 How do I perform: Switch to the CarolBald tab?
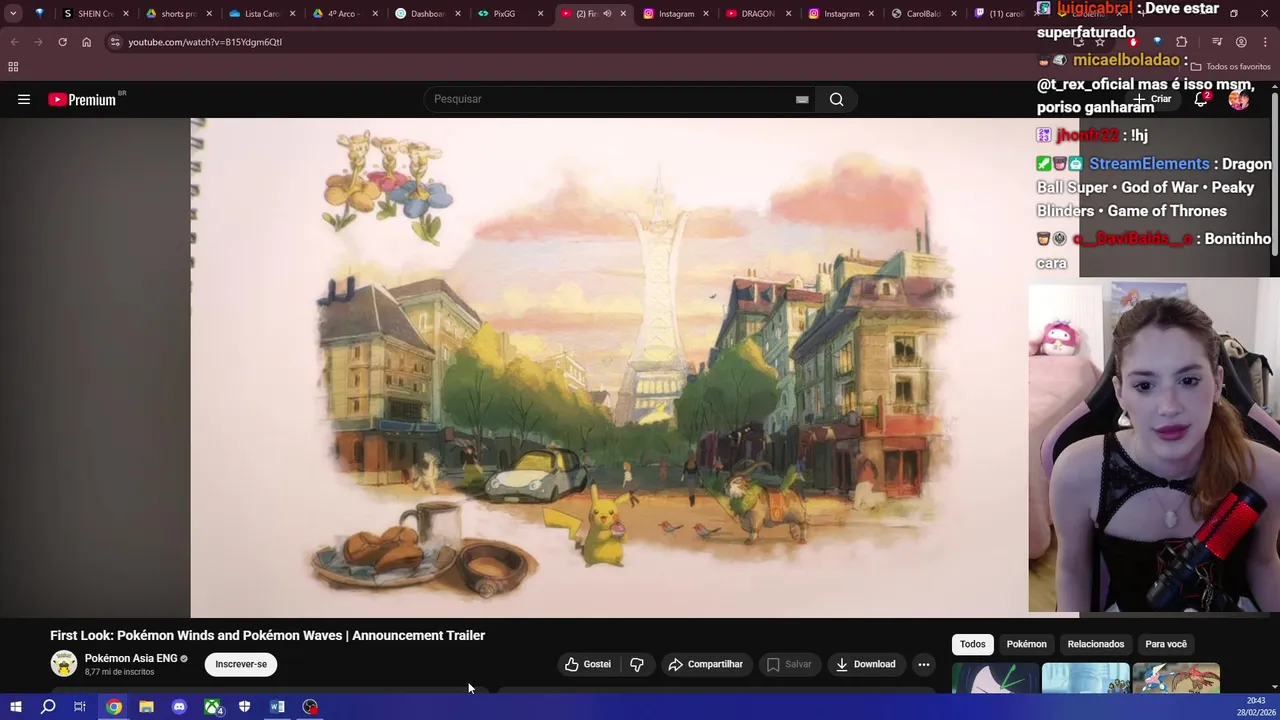point(918,14)
